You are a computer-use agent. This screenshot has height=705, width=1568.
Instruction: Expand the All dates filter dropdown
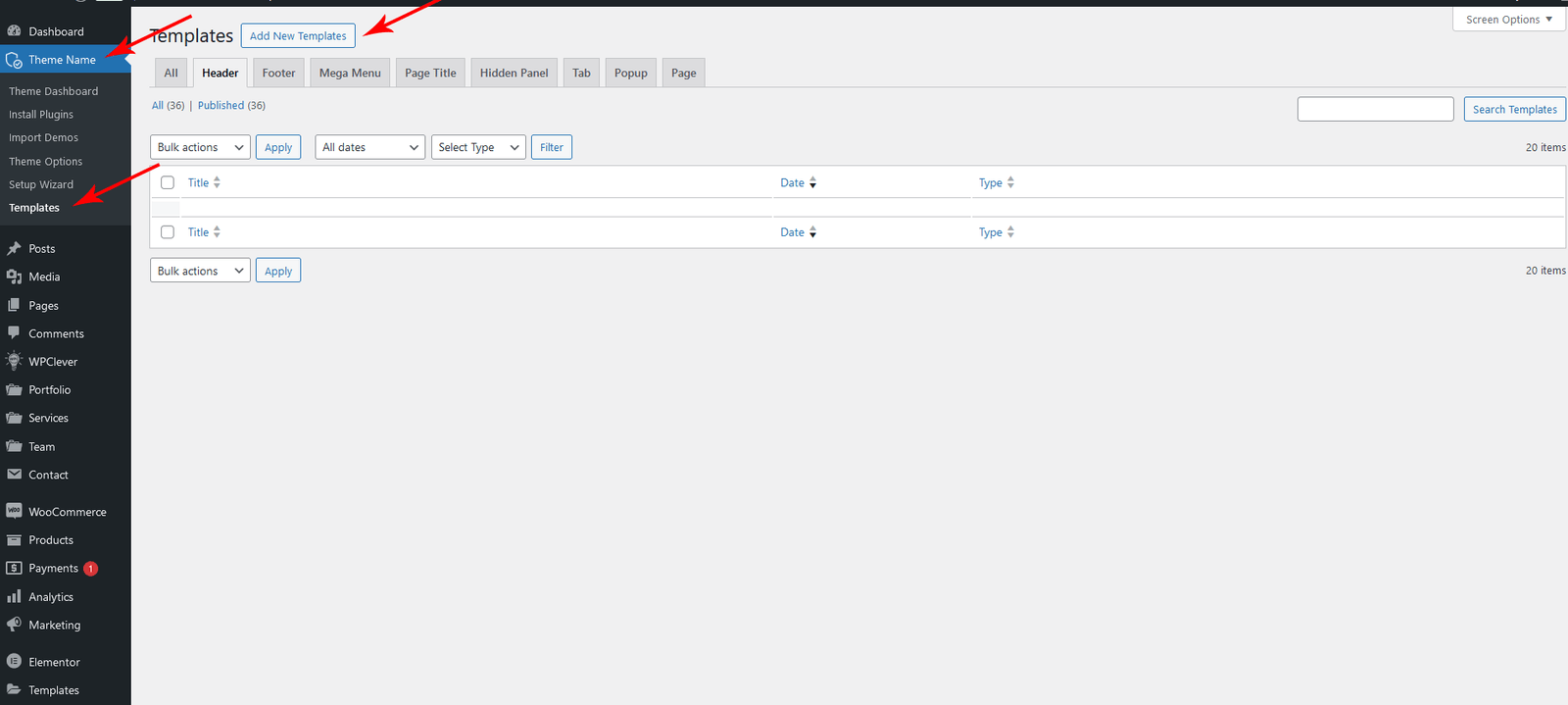(x=369, y=147)
